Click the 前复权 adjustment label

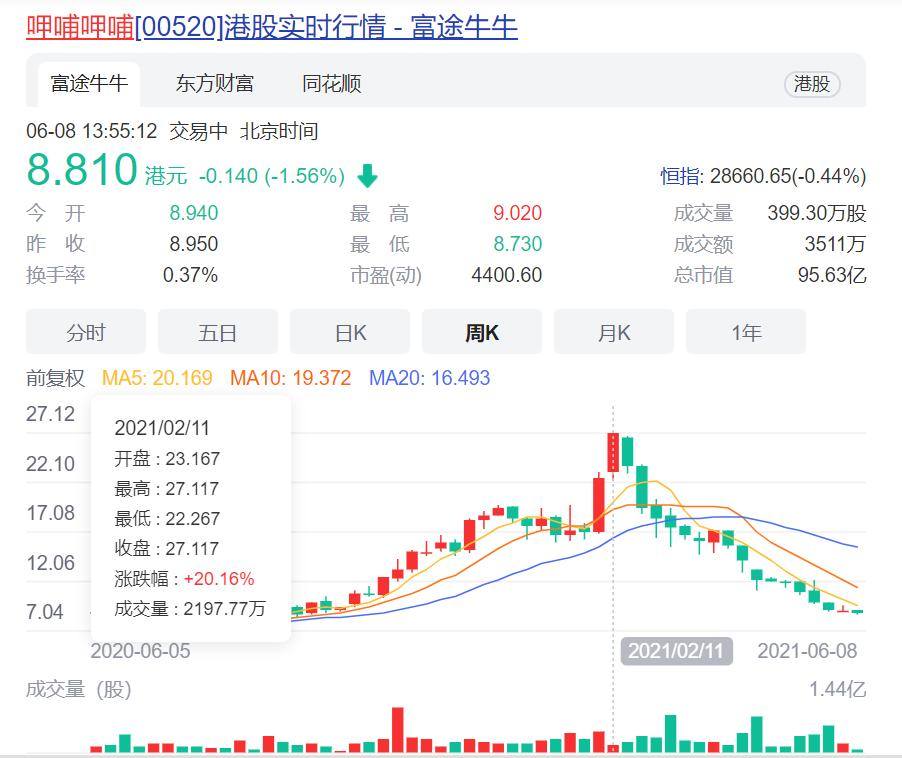tap(55, 378)
